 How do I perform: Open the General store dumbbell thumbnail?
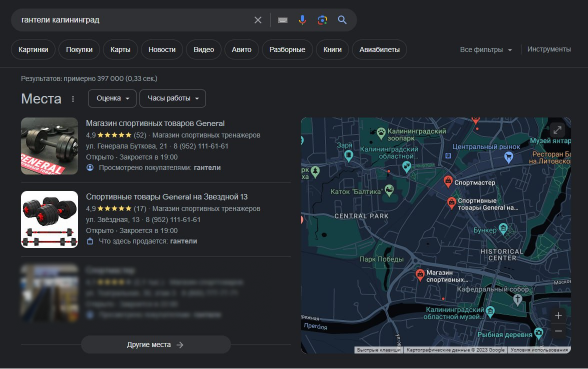click(x=50, y=146)
